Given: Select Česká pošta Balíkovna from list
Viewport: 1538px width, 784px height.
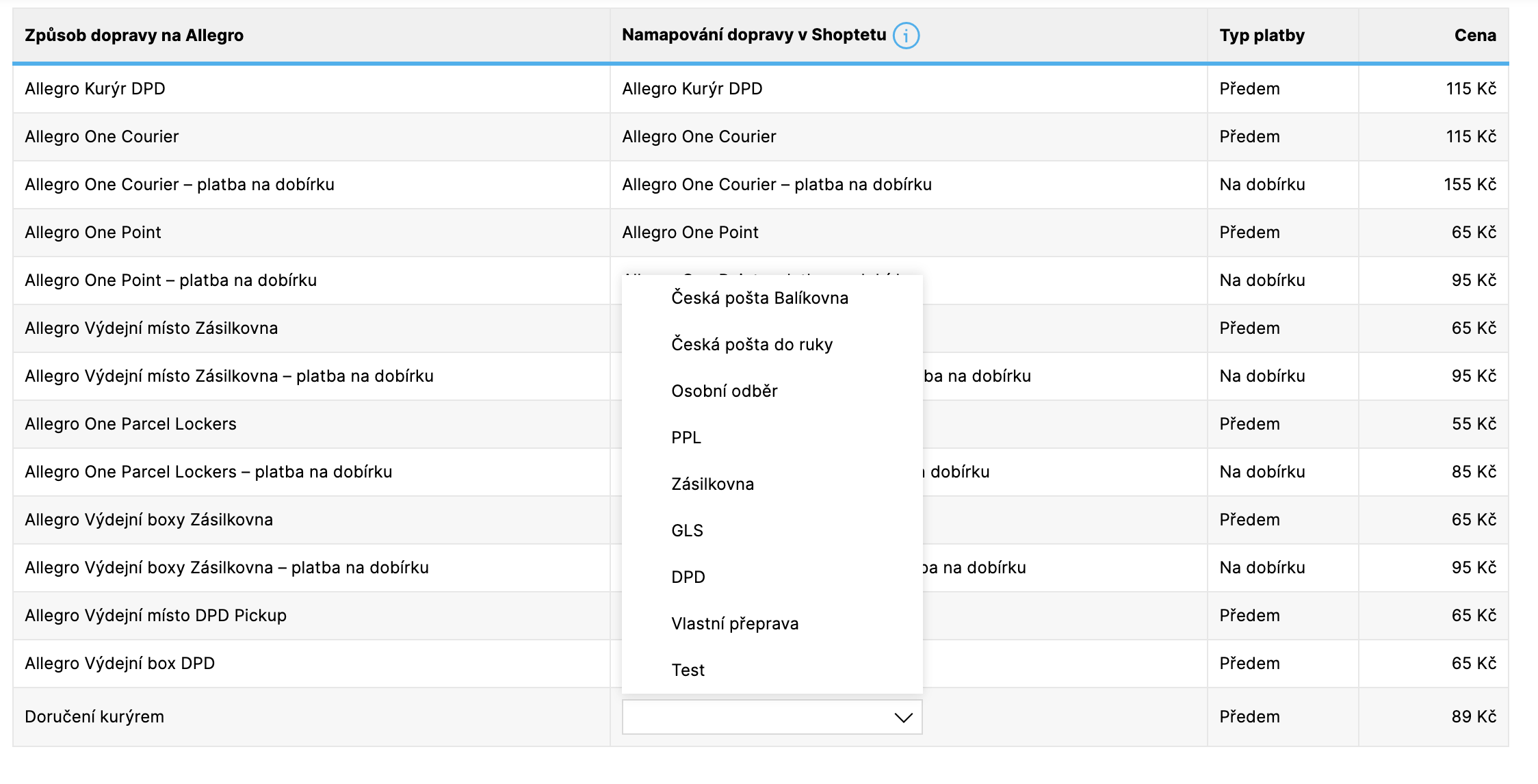Looking at the screenshot, I should coord(759,298).
